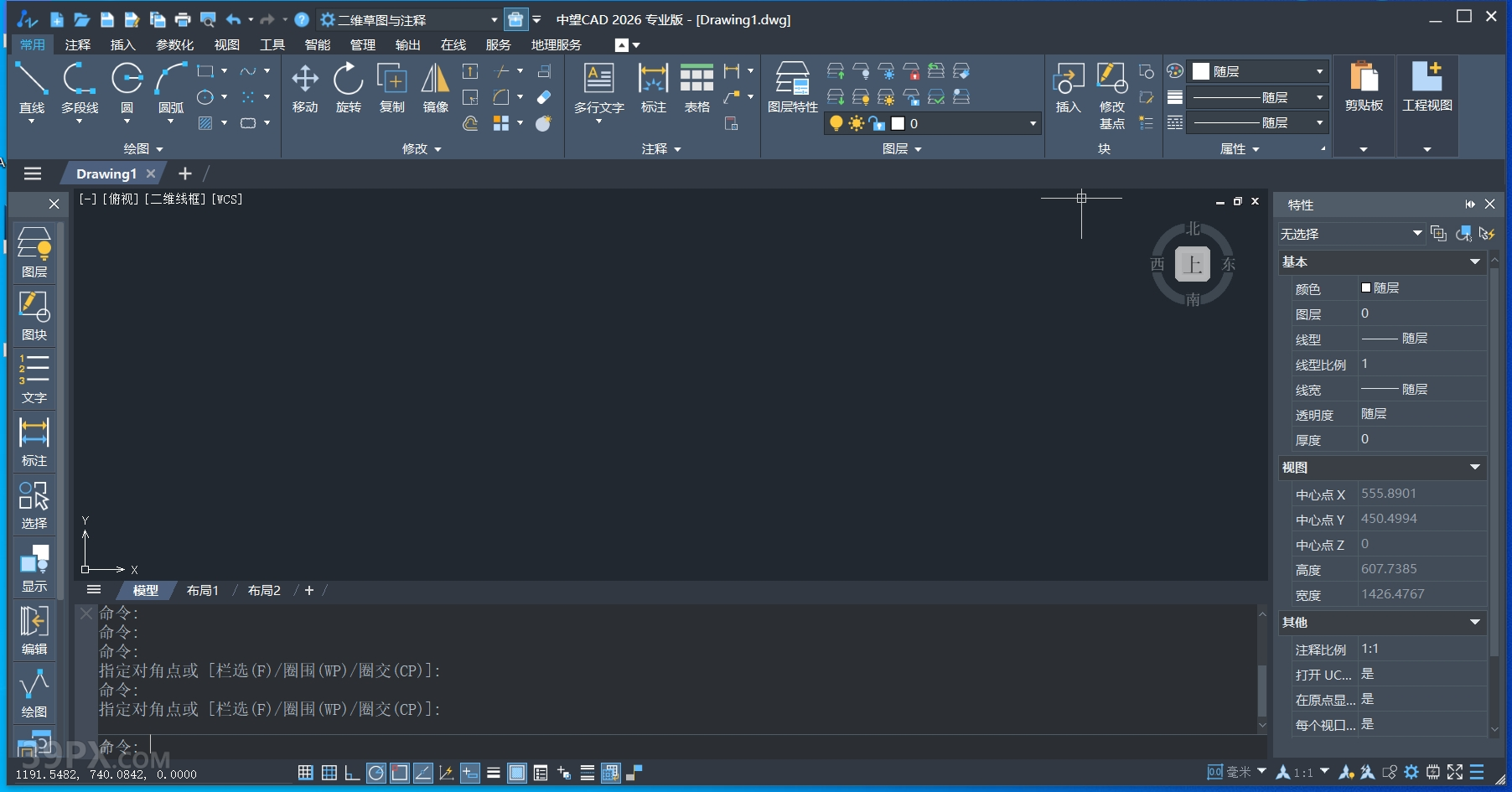The width and height of the screenshot is (1512, 792).
Task: Activate the 镜像 (Mirror) tool
Action: (435, 89)
